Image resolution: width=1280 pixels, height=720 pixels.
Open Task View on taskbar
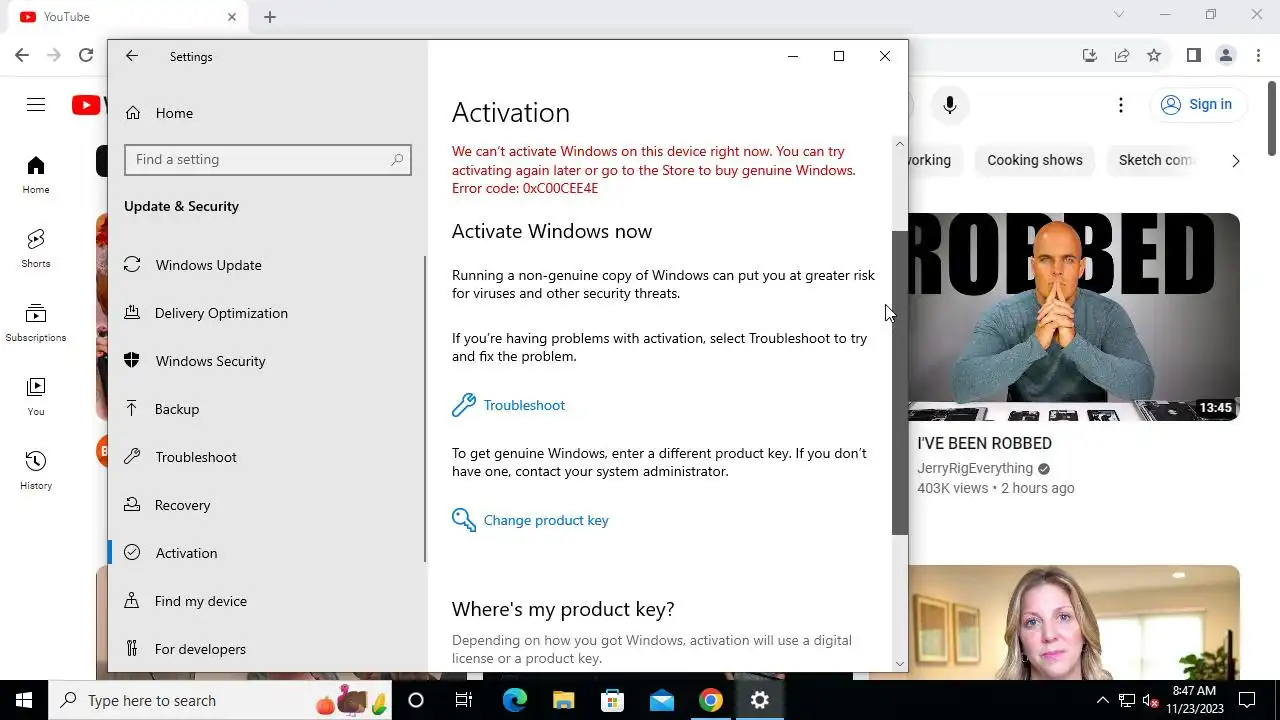(x=464, y=700)
